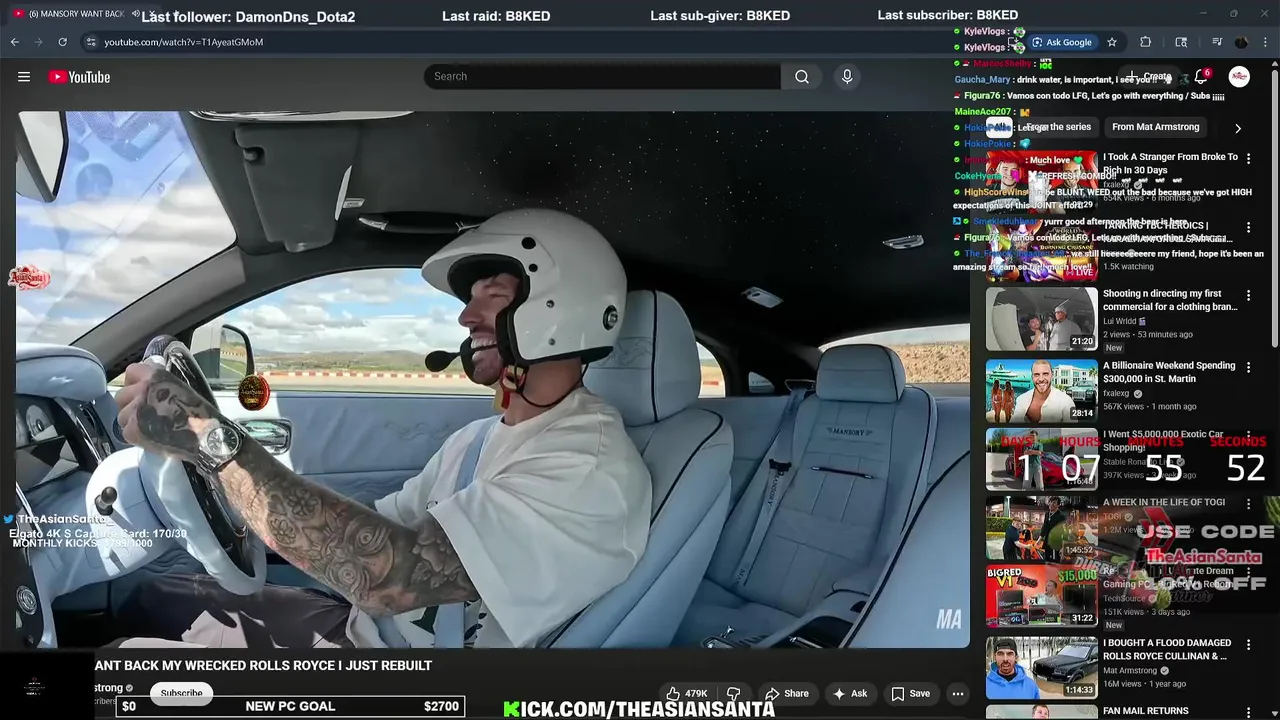The image size is (1280, 720).
Task: Click the YouTube search magnifier button
Action: tap(802, 77)
